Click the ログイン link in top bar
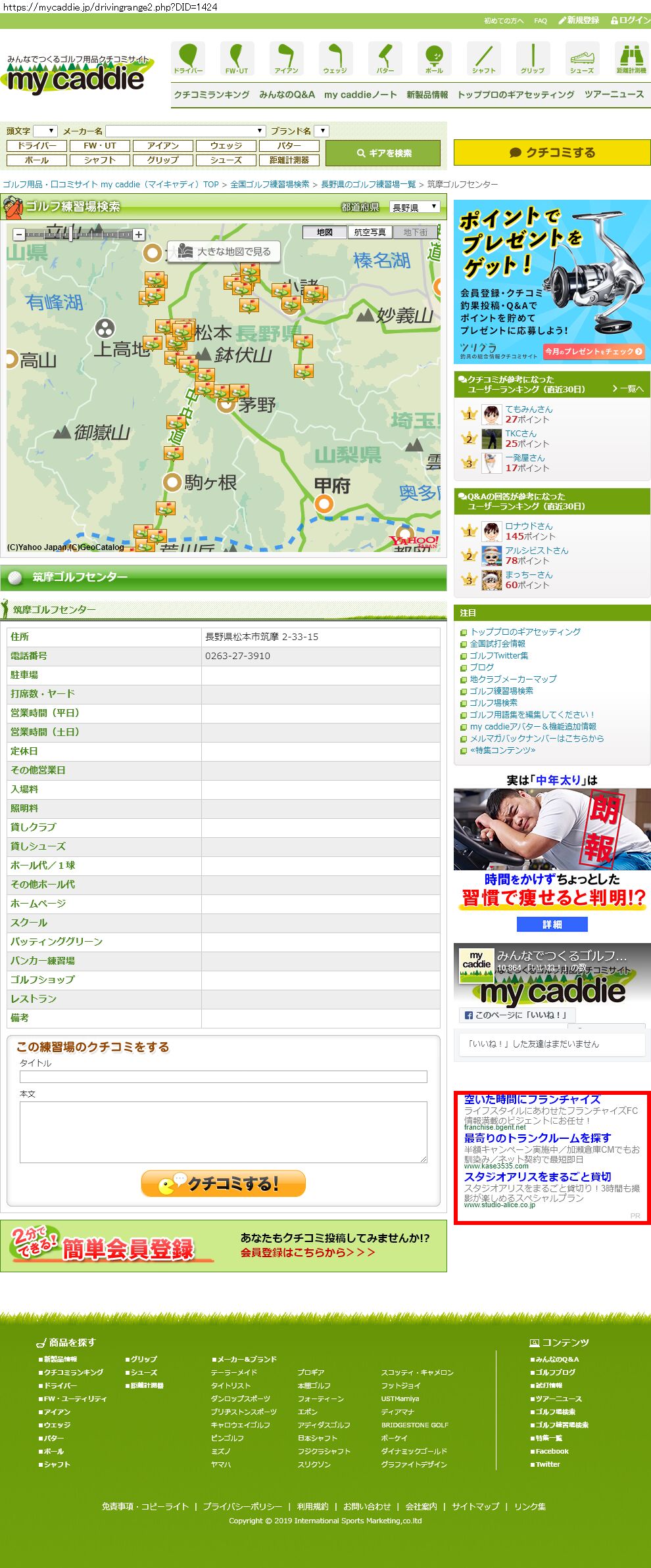Viewport: 651px width, 1568px height. pos(631,20)
